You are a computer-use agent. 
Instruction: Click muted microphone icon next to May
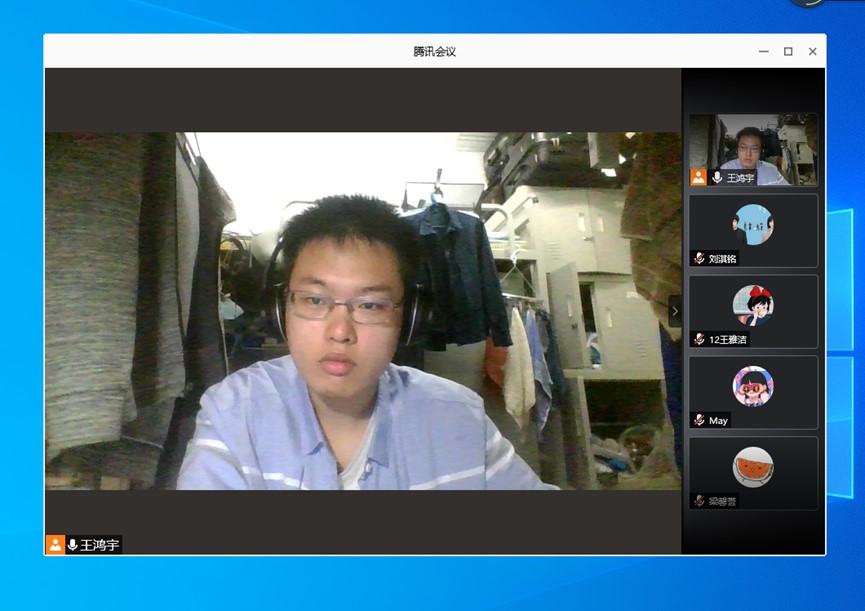pyautogui.click(x=699, y=420)
